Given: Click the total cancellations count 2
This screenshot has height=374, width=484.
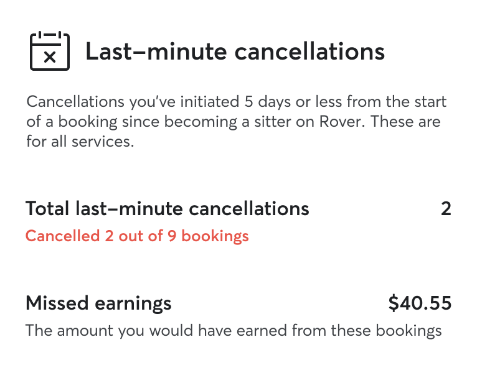Looking at the screenshot, I should [x=446, y=209].
